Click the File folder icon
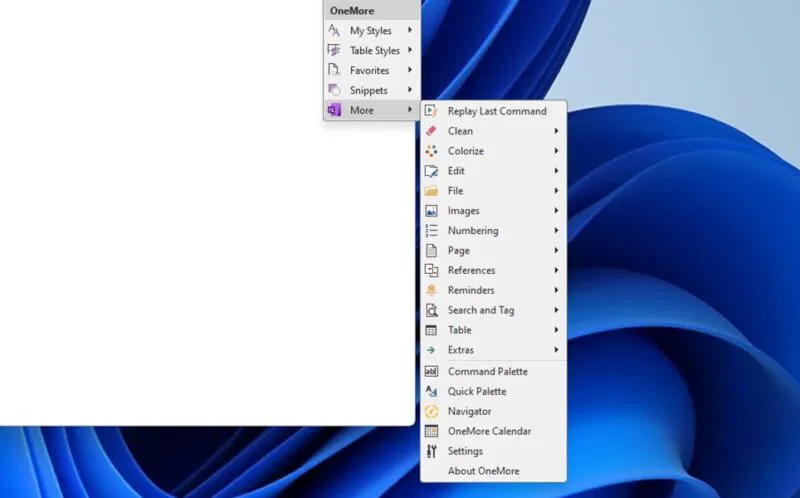800x498 pixels. point(431,191)
